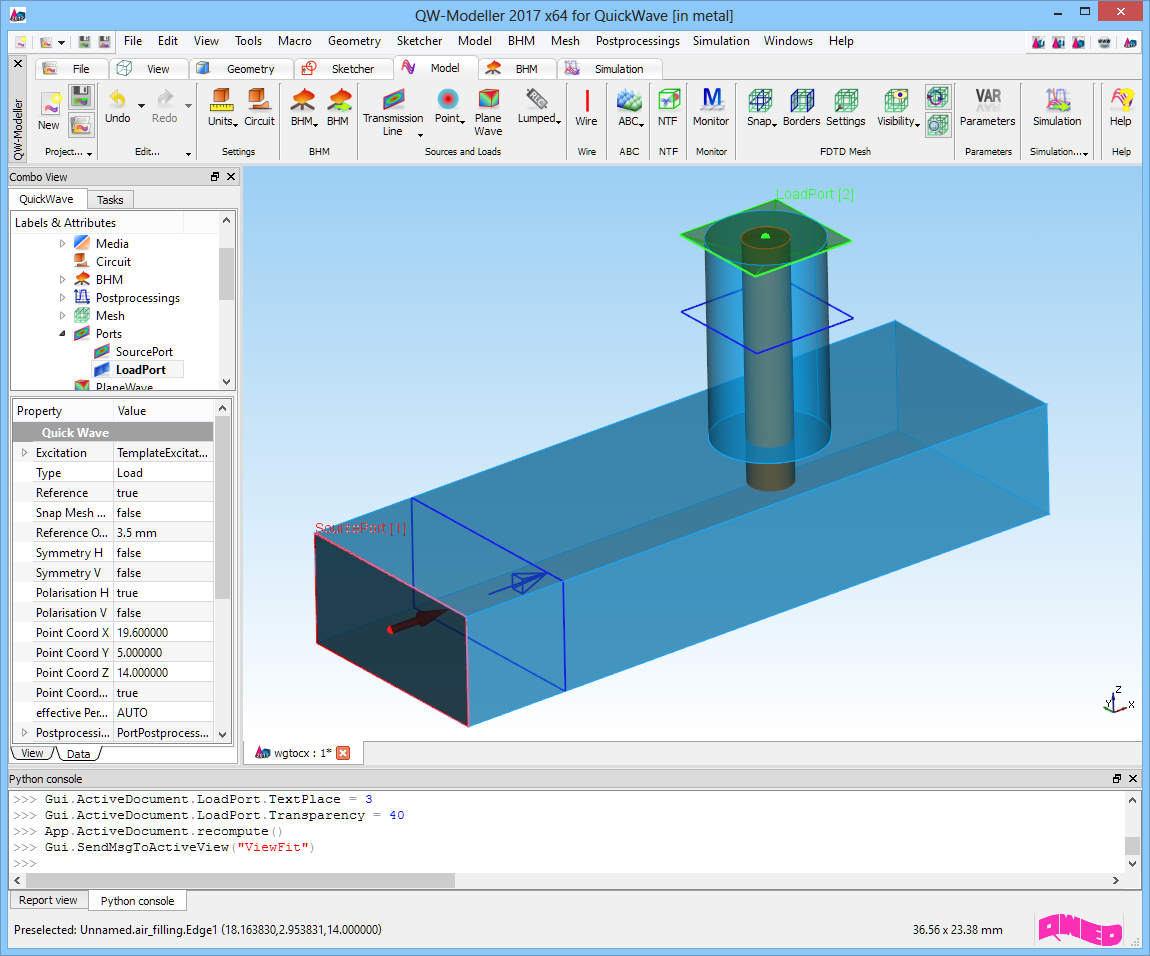The image size is (1150, 956).
Task: Click the Polarisation H value true
Action: point(164,593)
